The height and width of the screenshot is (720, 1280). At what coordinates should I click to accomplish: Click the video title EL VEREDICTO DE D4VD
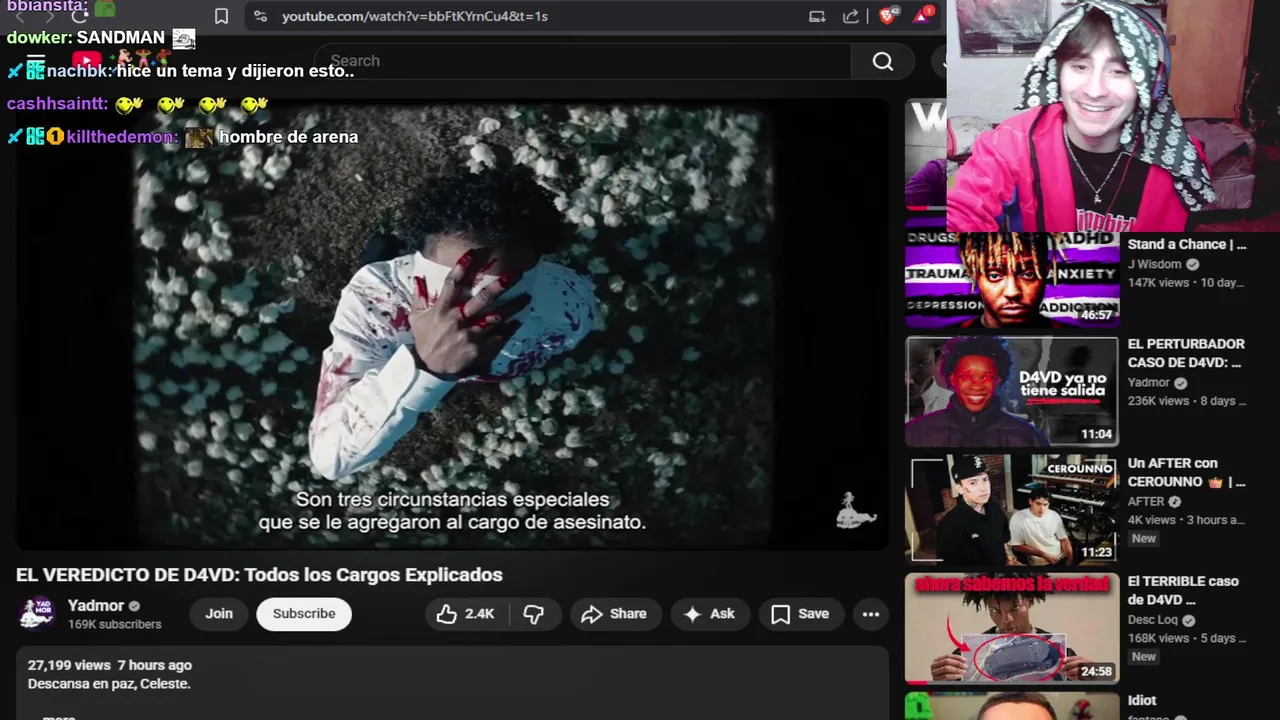[259, 575]
